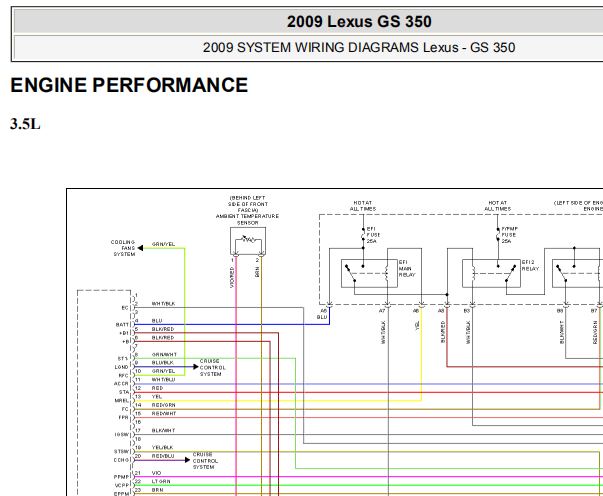Click the "(BEHIND LEFT SIDE OF FRONT FASCIA)" note
The height and width of the screenshot is (496, 603).
248,204
